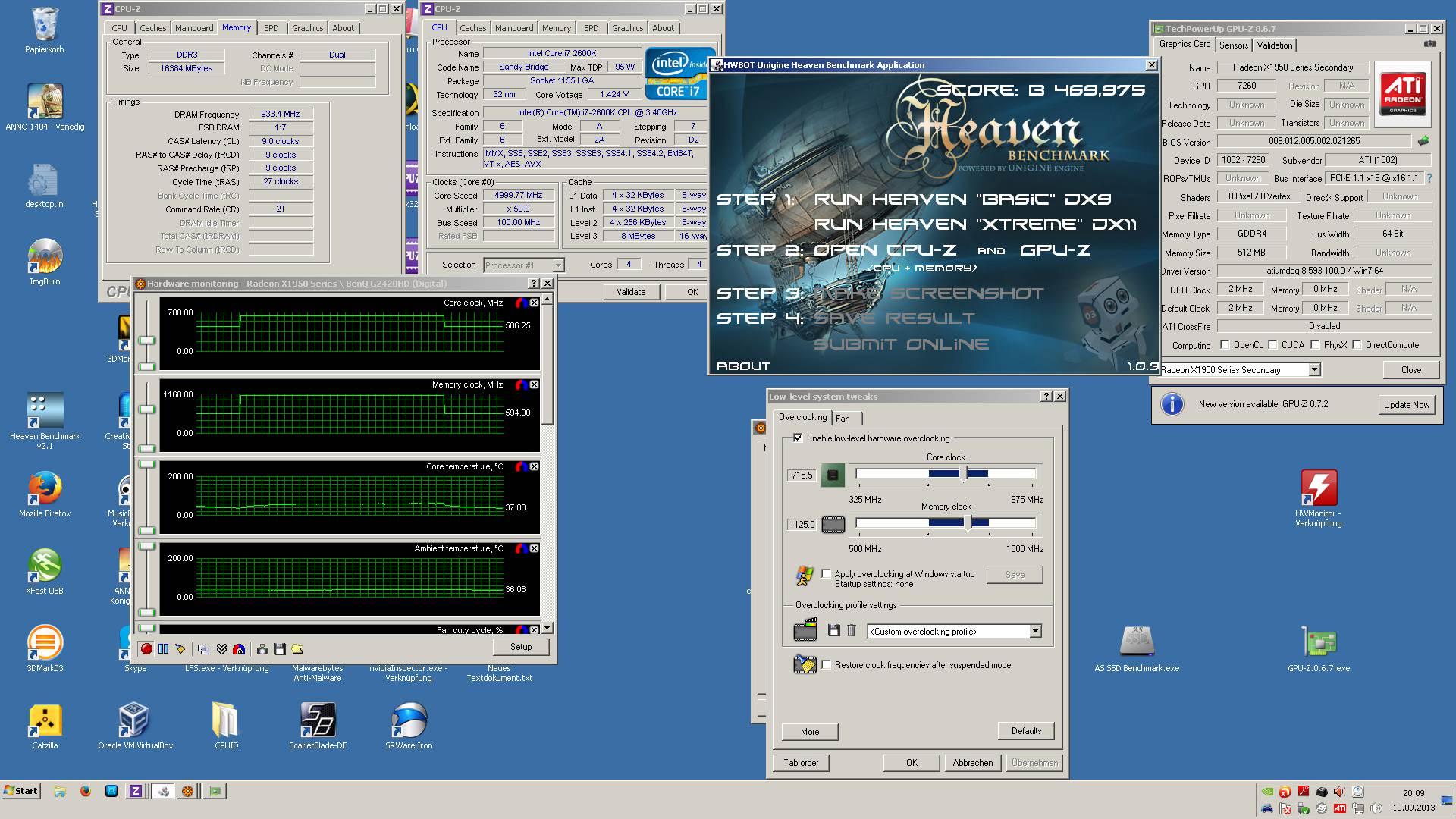The height and width of the screenshot is (819, 1456).
Task: Toggle the OpenCL checkbox in GPU-Z
Action: 1225,345
